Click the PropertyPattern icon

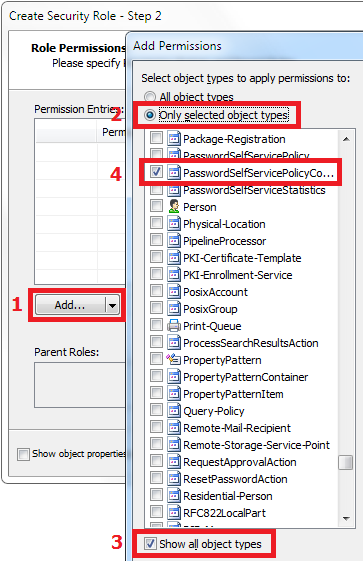coord(174,359)
